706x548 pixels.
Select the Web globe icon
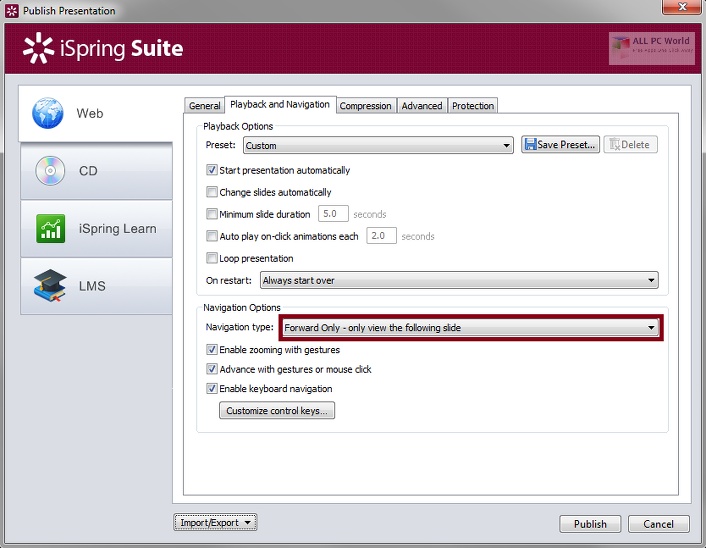tap(48, 113)
